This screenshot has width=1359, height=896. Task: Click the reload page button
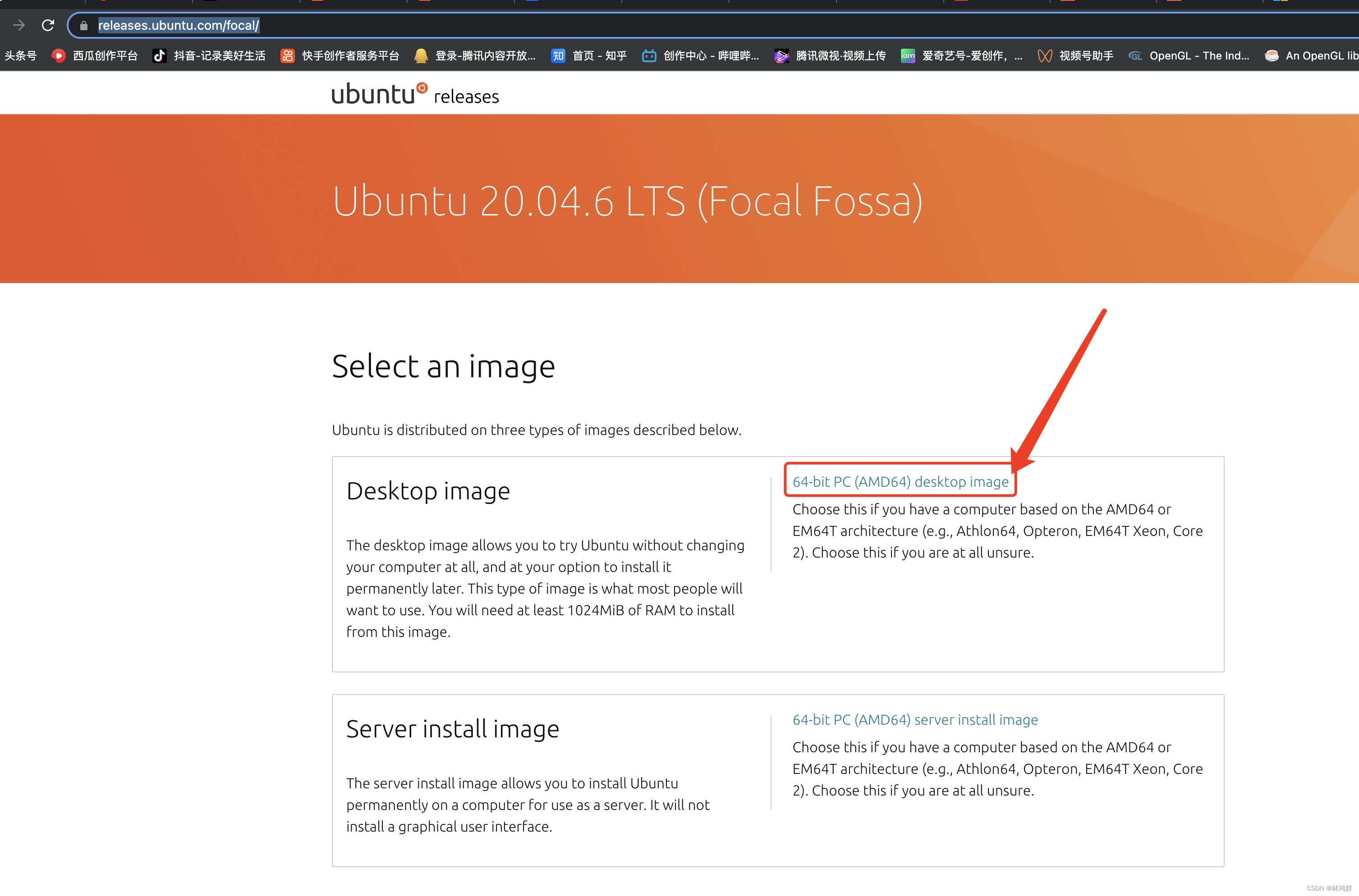click(48, 25)
